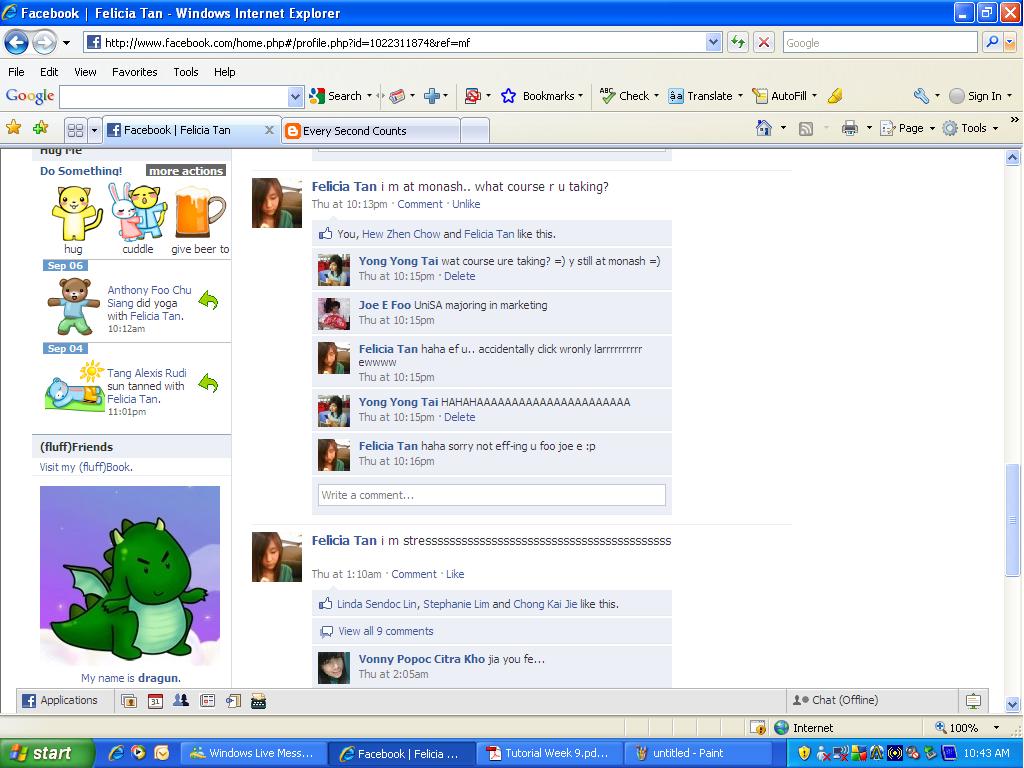The width and height of the screenshot is (1024, 768).
Task: Open Windows Media Player quick launch icon
Action: pyautogui.click(x=138, y=753)
